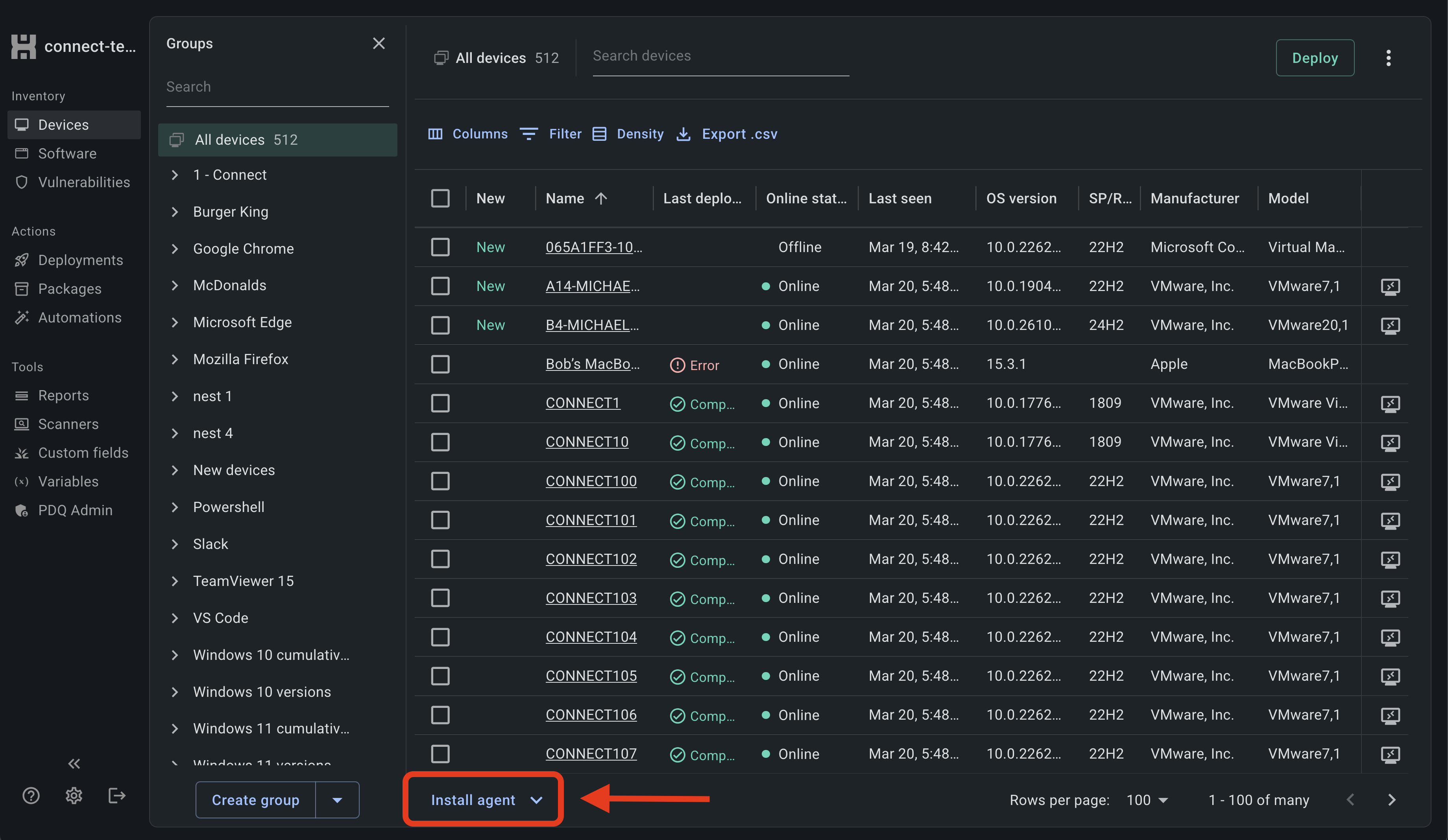Click the Error status icon for Bob's MacBook

click(x=678, y=365)
